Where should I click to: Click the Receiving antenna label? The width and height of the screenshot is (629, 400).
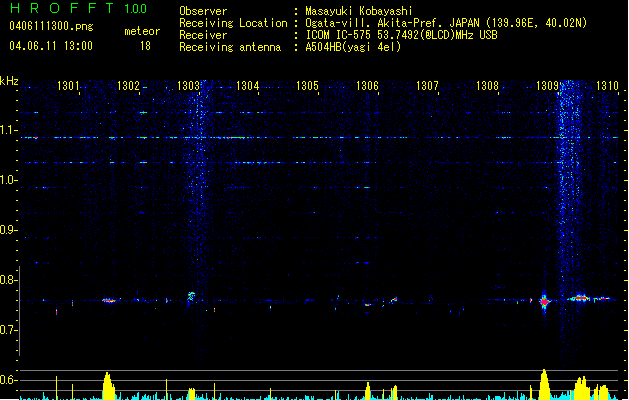tap(230, 47)
